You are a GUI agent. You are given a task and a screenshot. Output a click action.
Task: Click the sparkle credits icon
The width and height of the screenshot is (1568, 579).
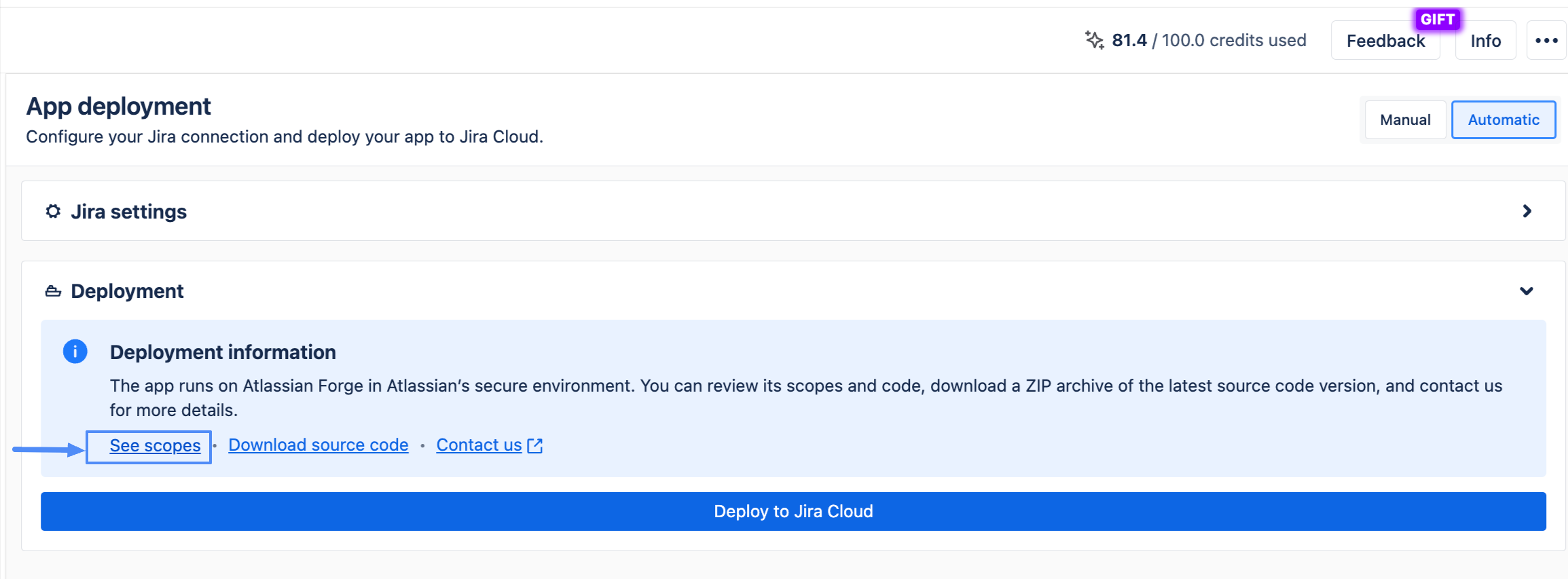[1094, 40]
